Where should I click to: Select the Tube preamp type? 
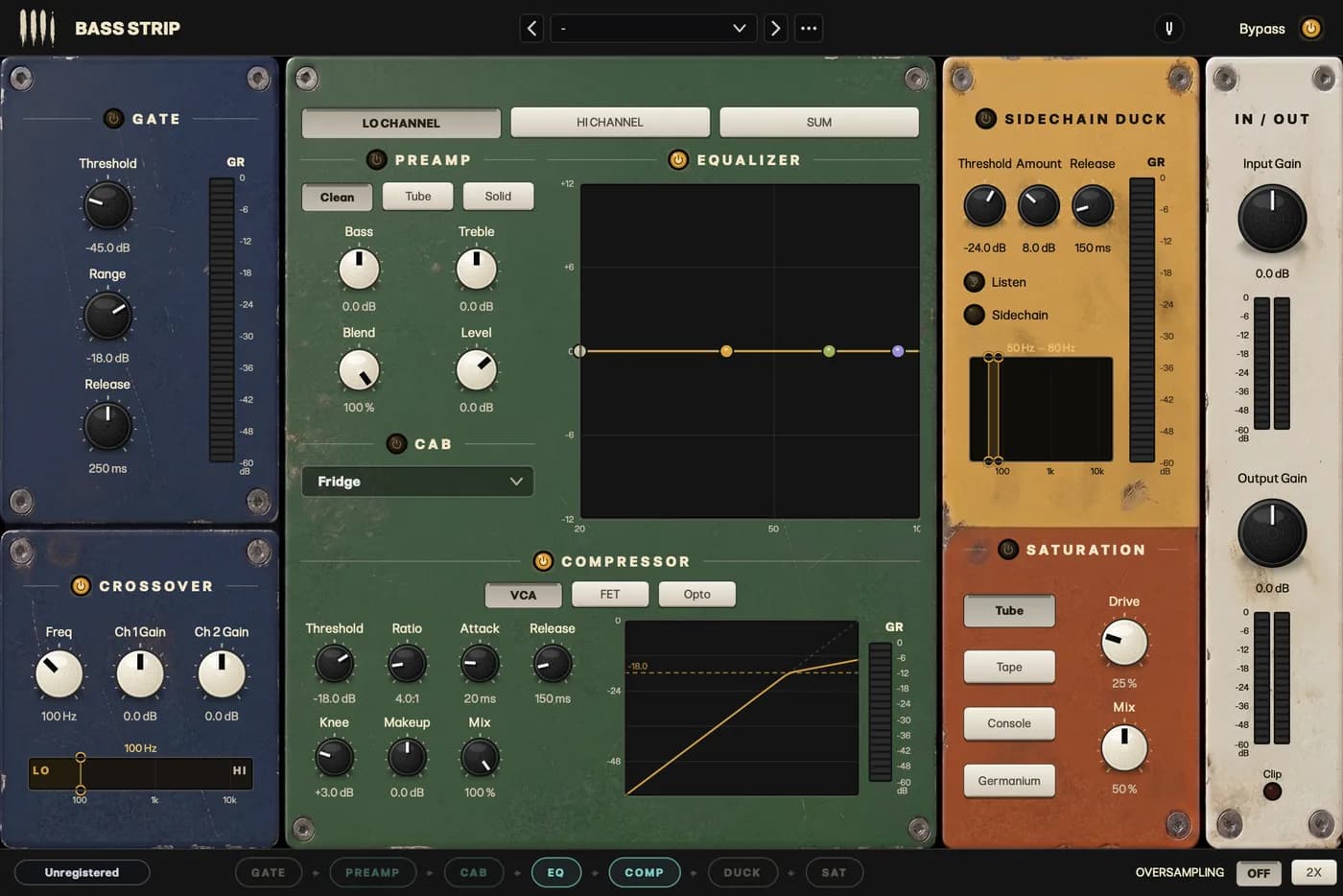click(x=417, y=196)
